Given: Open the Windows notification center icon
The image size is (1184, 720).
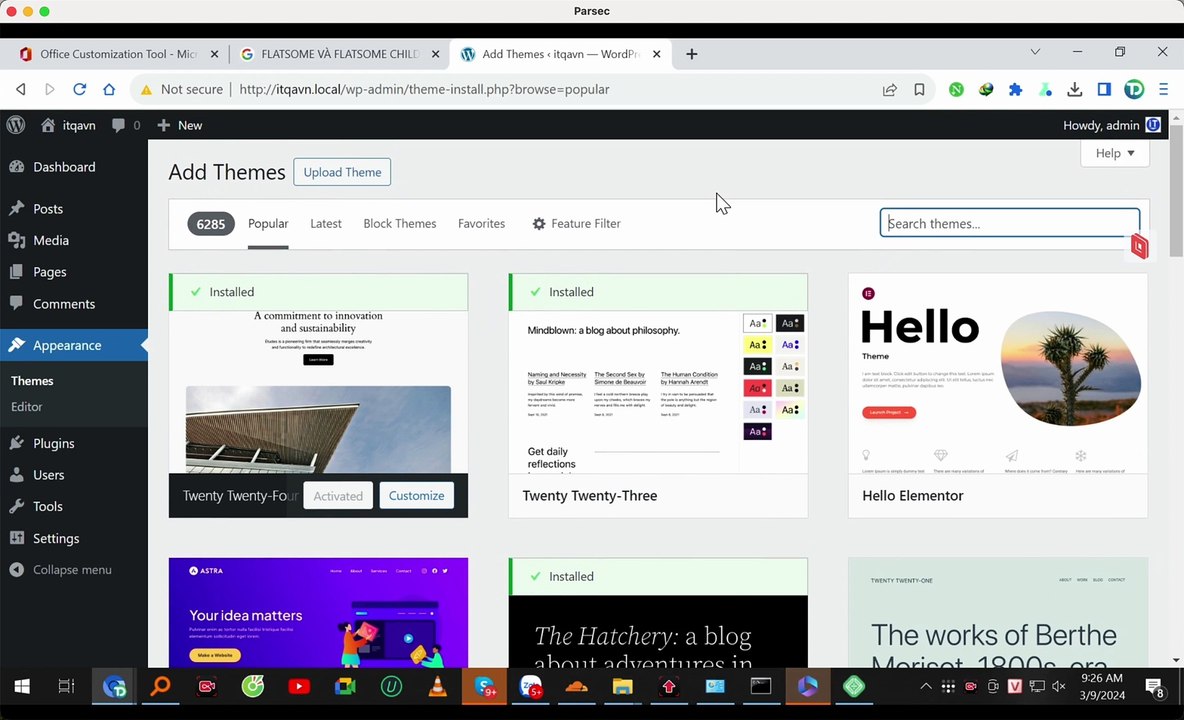Looking at the screenshot, I should pyautogui.click(x=1155, y=688).
